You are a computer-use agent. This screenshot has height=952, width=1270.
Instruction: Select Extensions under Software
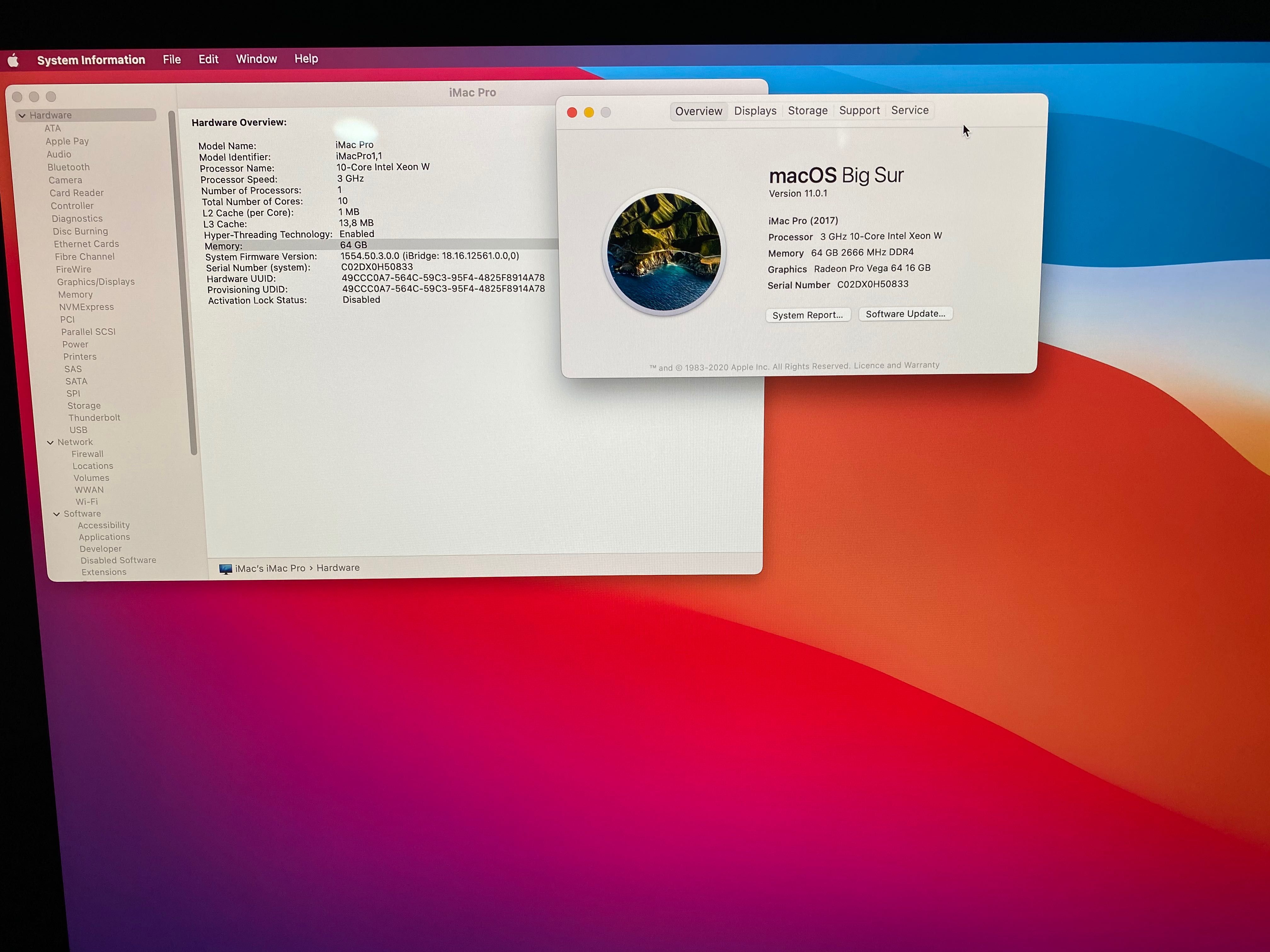pos(104,572)
